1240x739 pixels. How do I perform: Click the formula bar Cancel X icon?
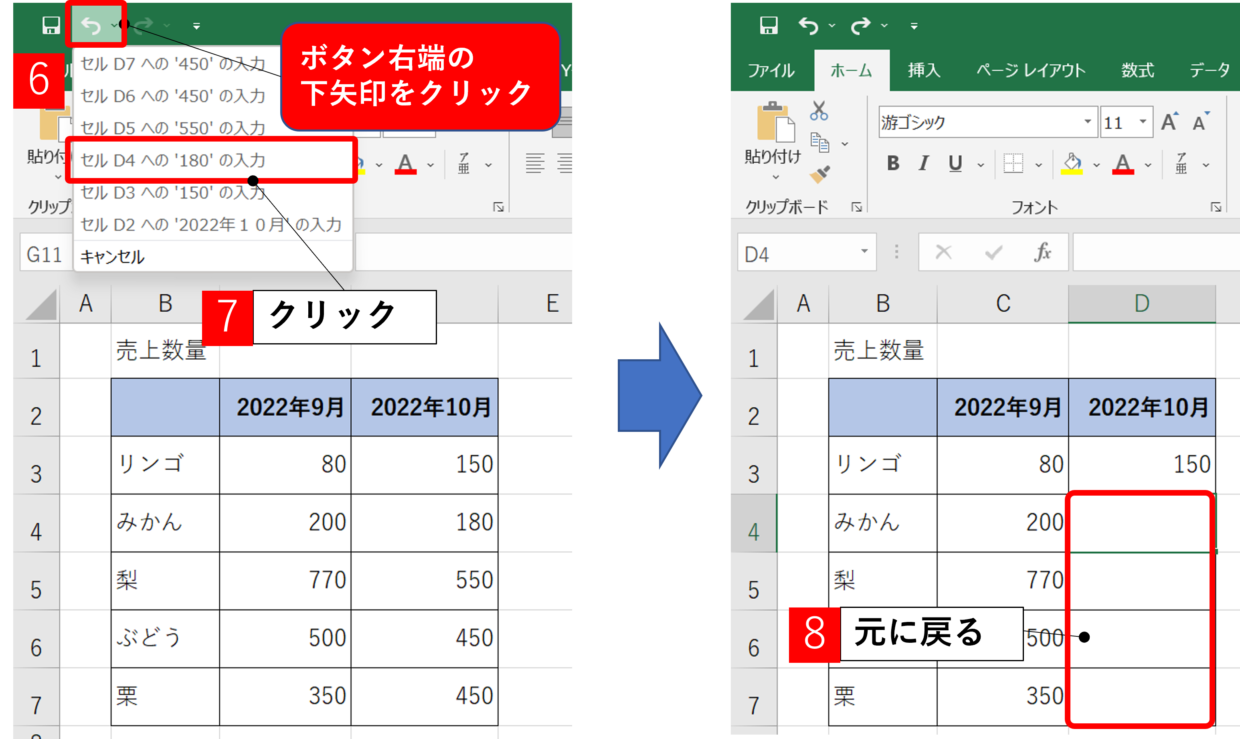(x=942, y=253)
